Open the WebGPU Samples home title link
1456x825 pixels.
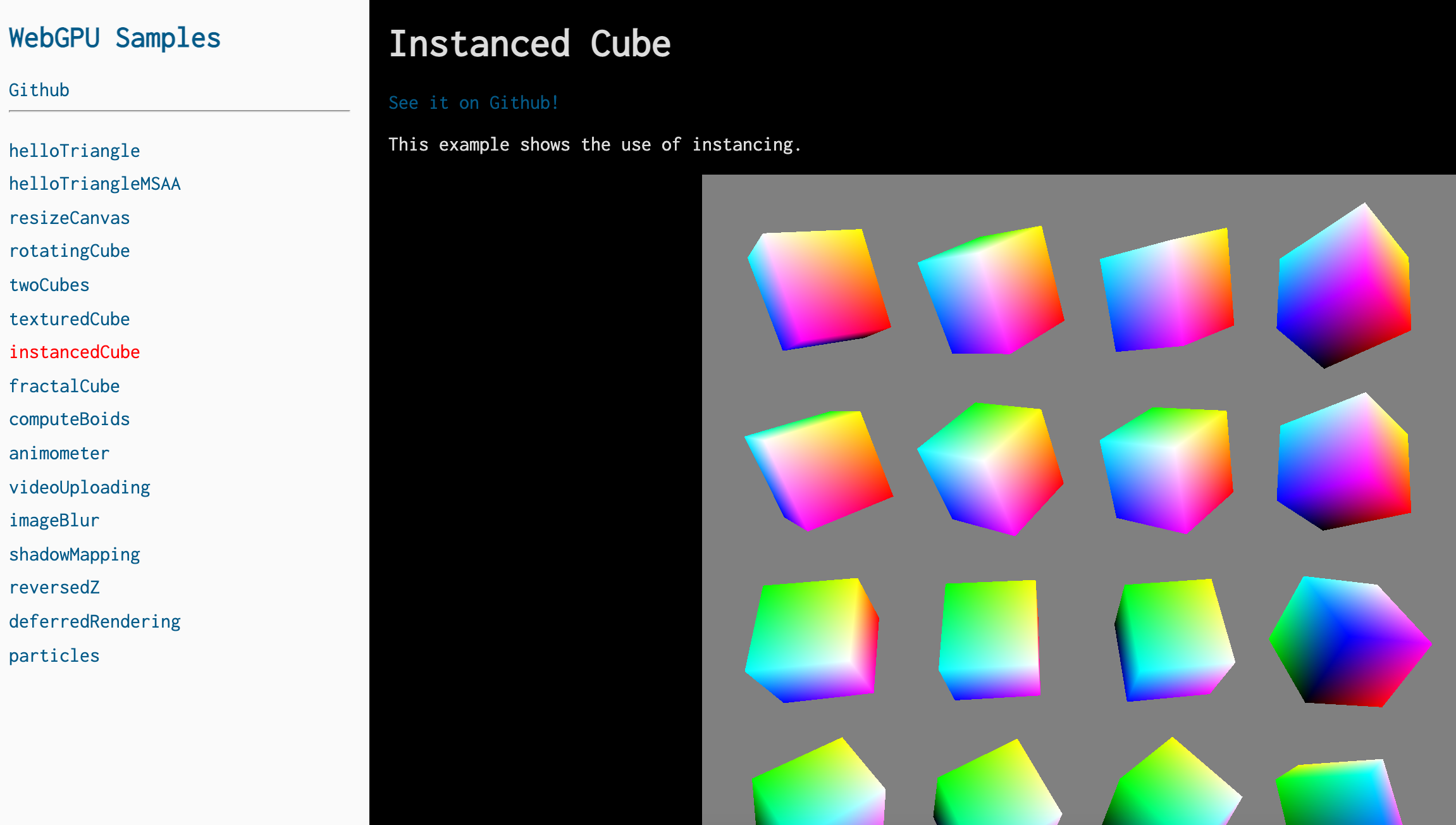(114, 38)
